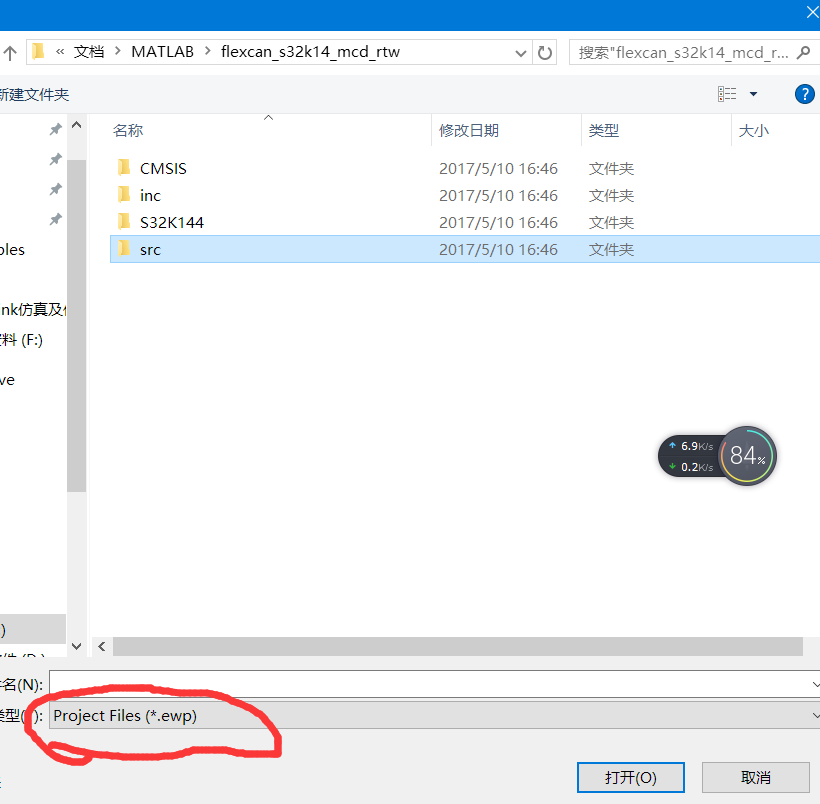This screenshot has width=820, height=804.
Task: Select the src folder name
Action: [x=150, y=250]
